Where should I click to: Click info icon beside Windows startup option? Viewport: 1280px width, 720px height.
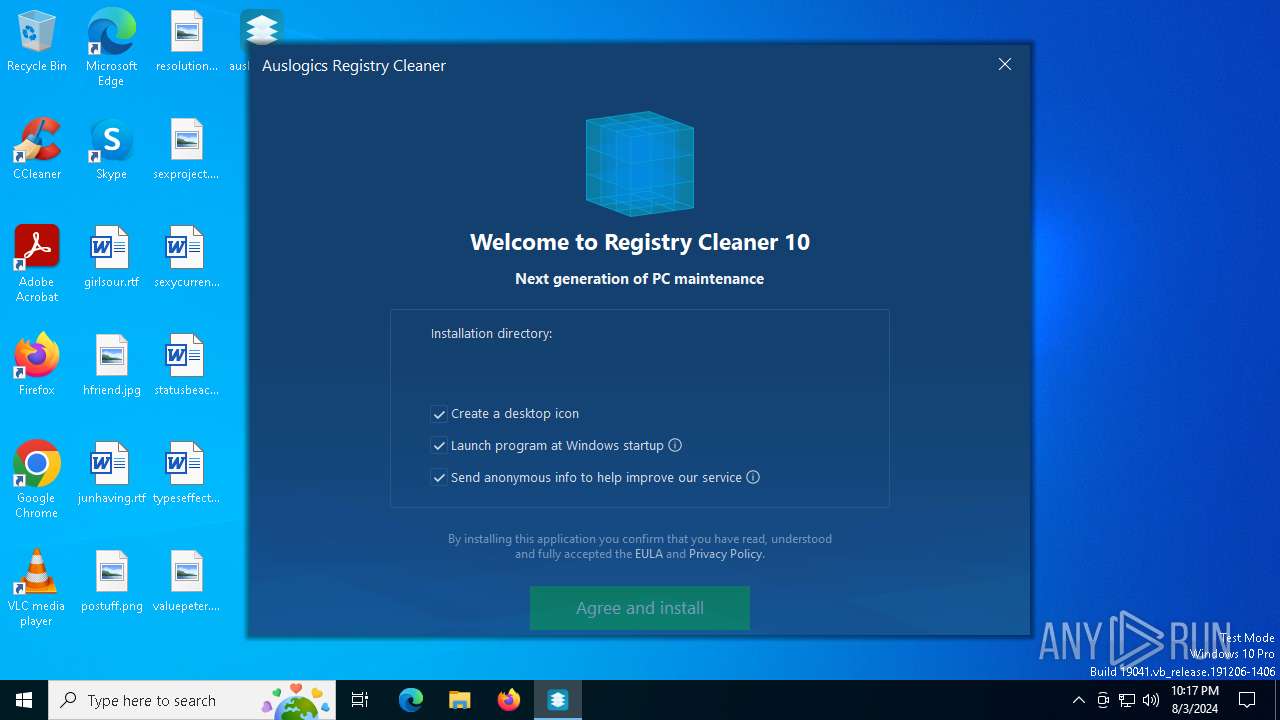coord(675,445)
